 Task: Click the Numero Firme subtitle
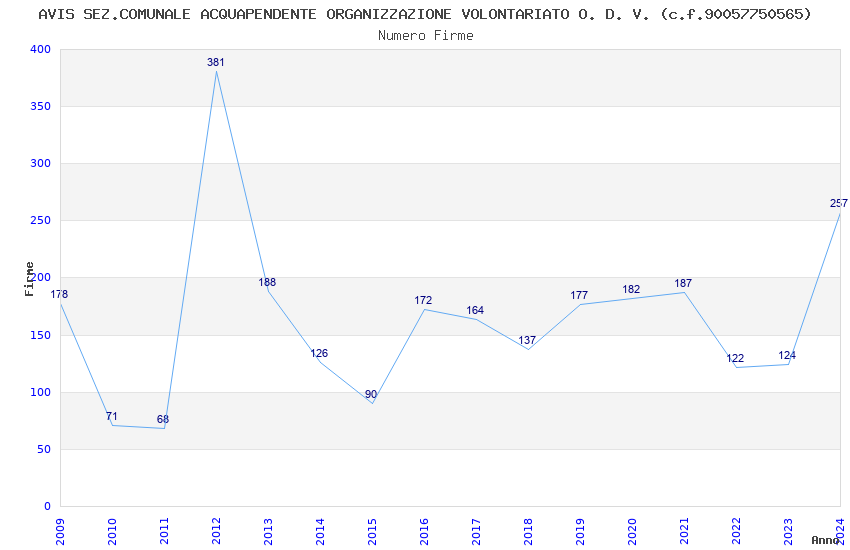(x=426, y=36)
